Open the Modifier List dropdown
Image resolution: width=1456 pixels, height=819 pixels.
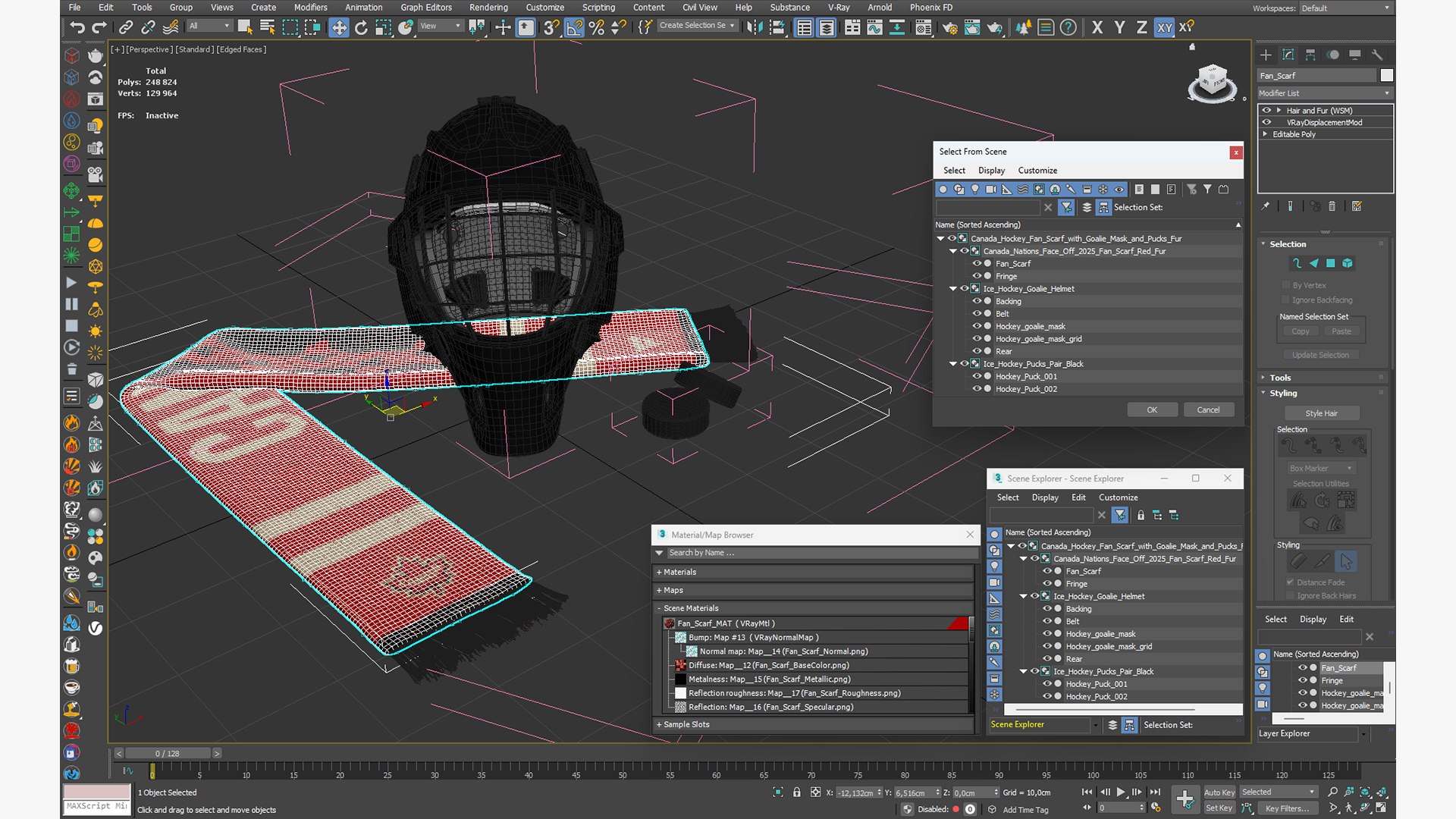[x=1324, y=93]
